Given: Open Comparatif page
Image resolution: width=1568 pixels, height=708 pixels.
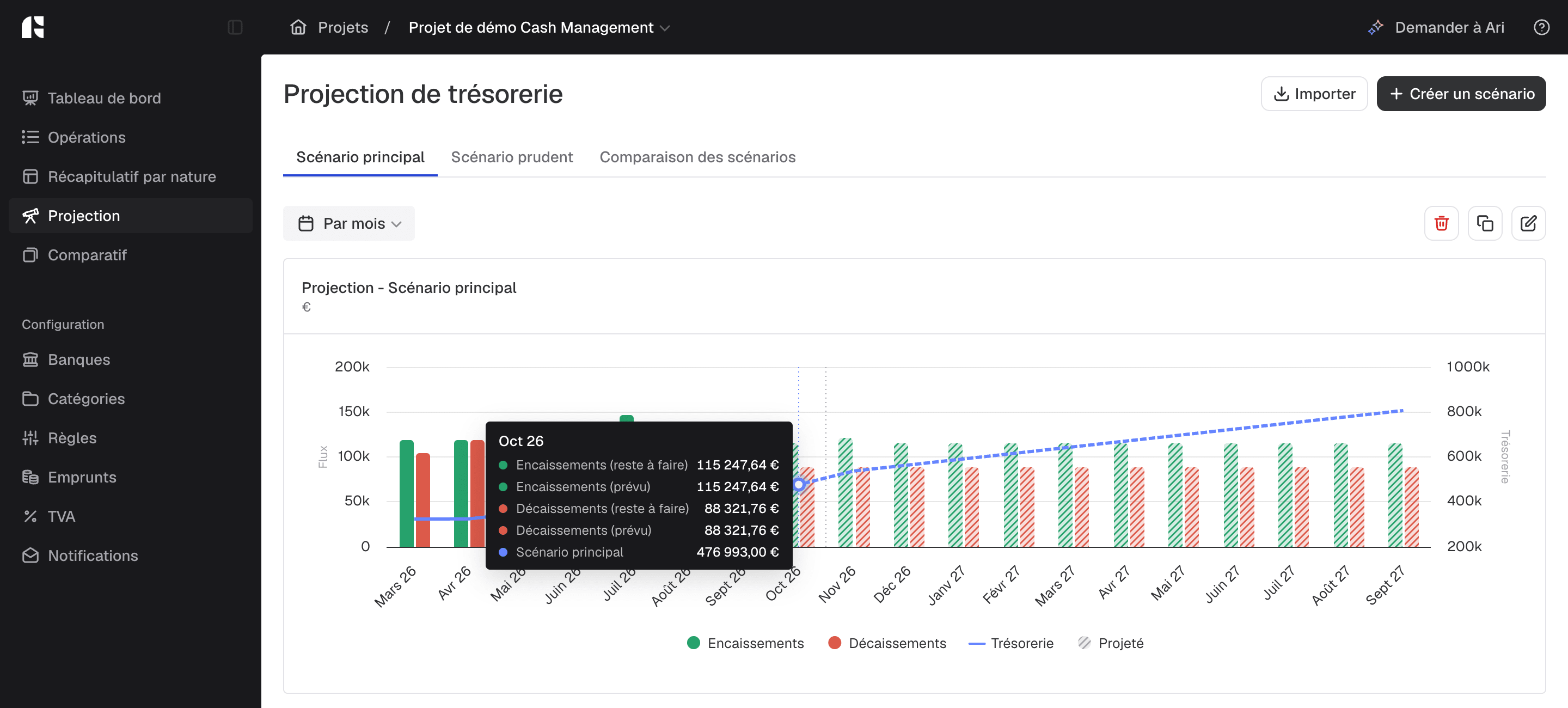Looking at the screenshot, I should [x=130, y=255].
